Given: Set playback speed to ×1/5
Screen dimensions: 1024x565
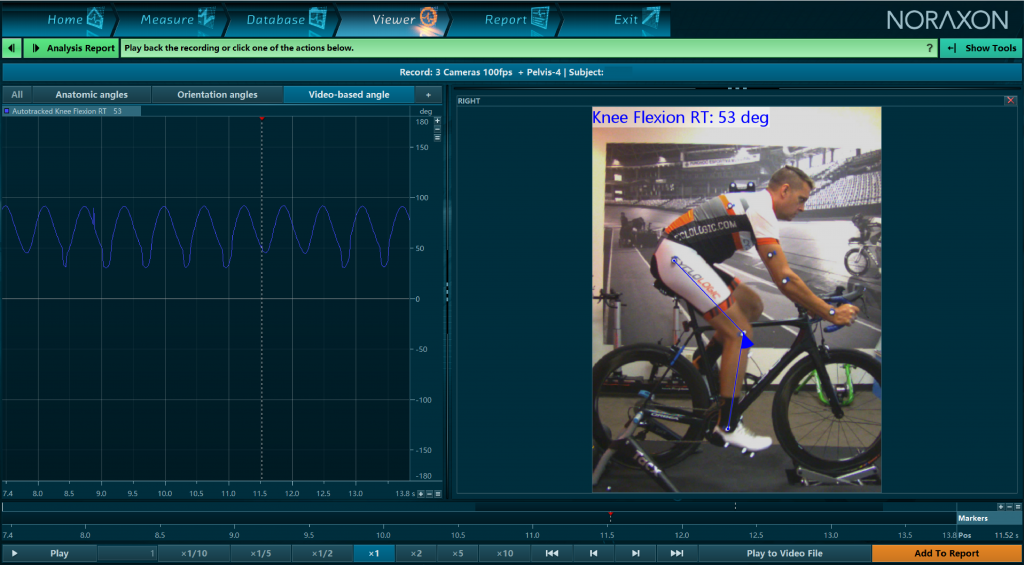Looking at the screenshot, I should click(260, 553).
